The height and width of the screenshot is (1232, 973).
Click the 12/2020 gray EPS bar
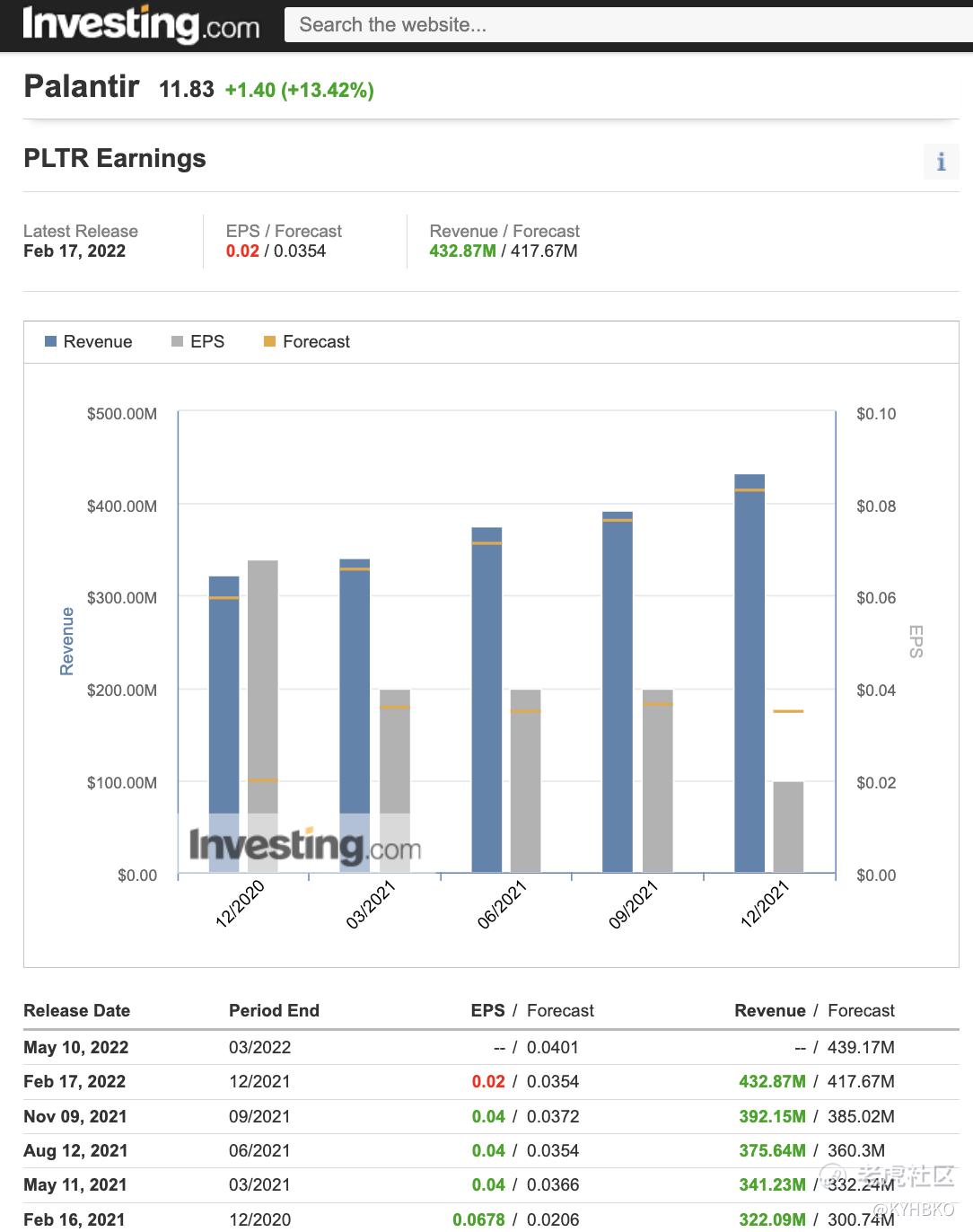pyautogui.click(x=262, y=716)
